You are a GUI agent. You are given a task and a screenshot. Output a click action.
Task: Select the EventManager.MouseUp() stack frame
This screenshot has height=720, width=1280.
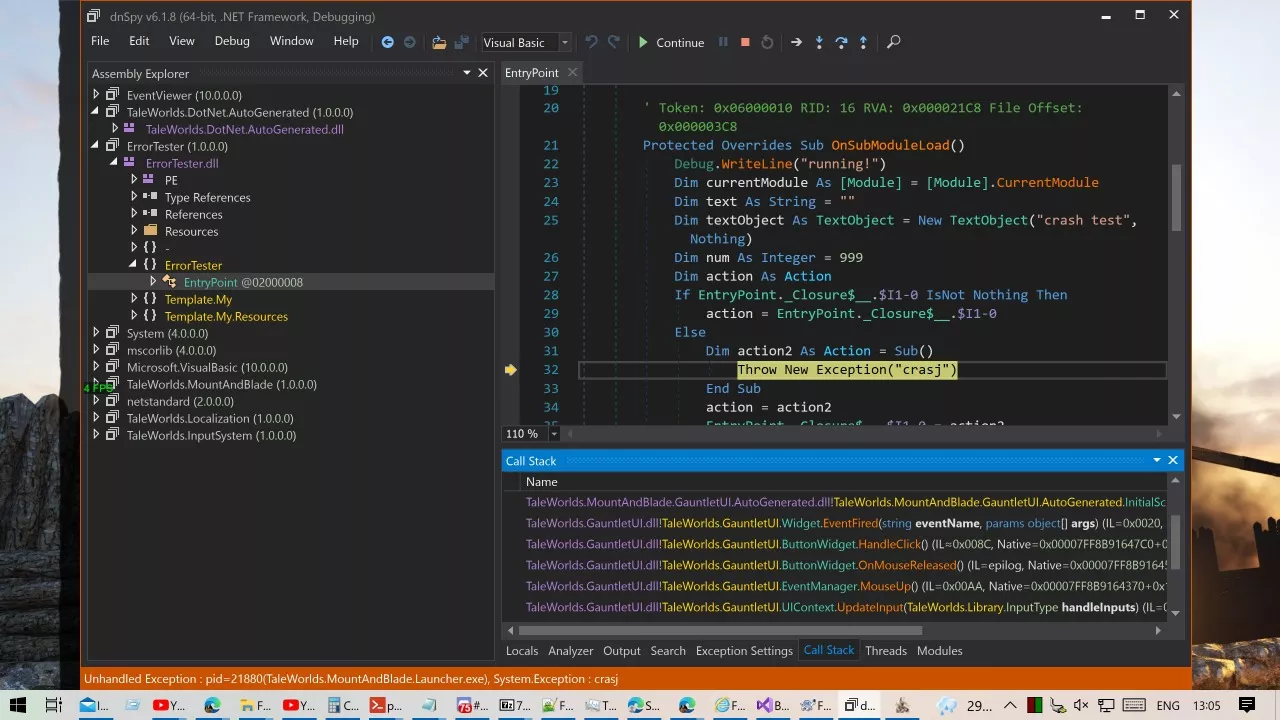(x=846, y=586)
